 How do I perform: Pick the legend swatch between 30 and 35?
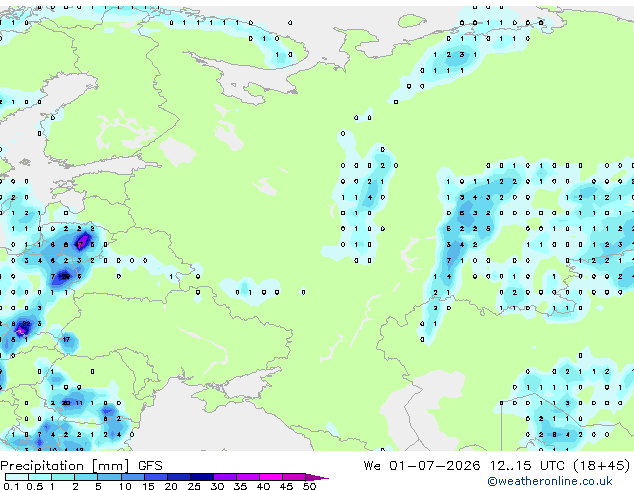click(x=224, y=477)
